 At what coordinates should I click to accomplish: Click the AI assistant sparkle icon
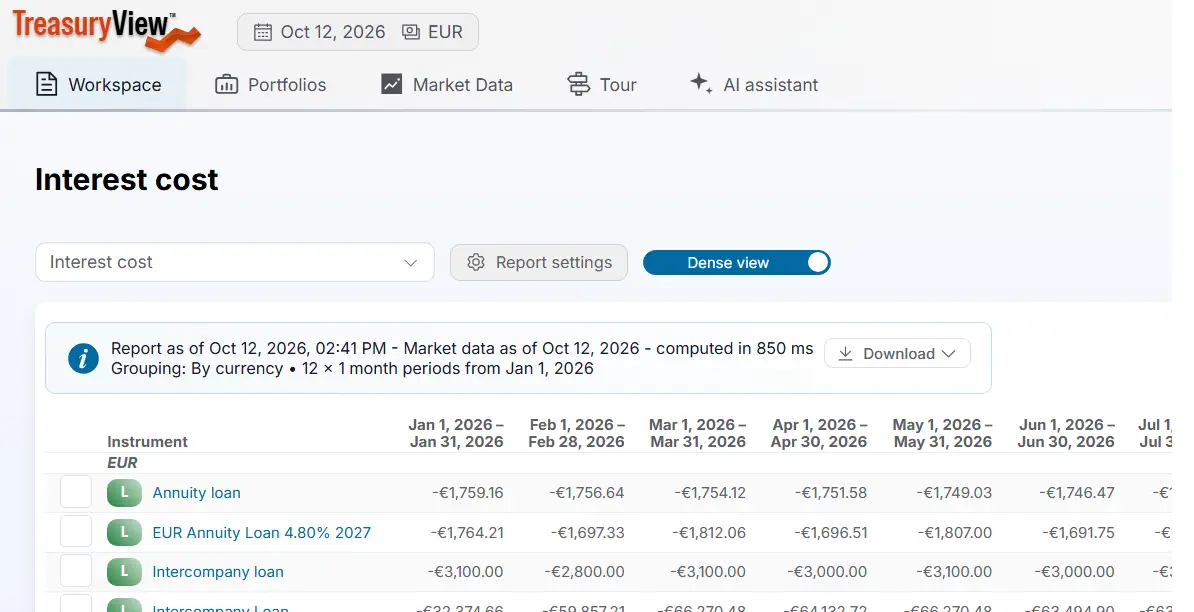tap(701, 84)
